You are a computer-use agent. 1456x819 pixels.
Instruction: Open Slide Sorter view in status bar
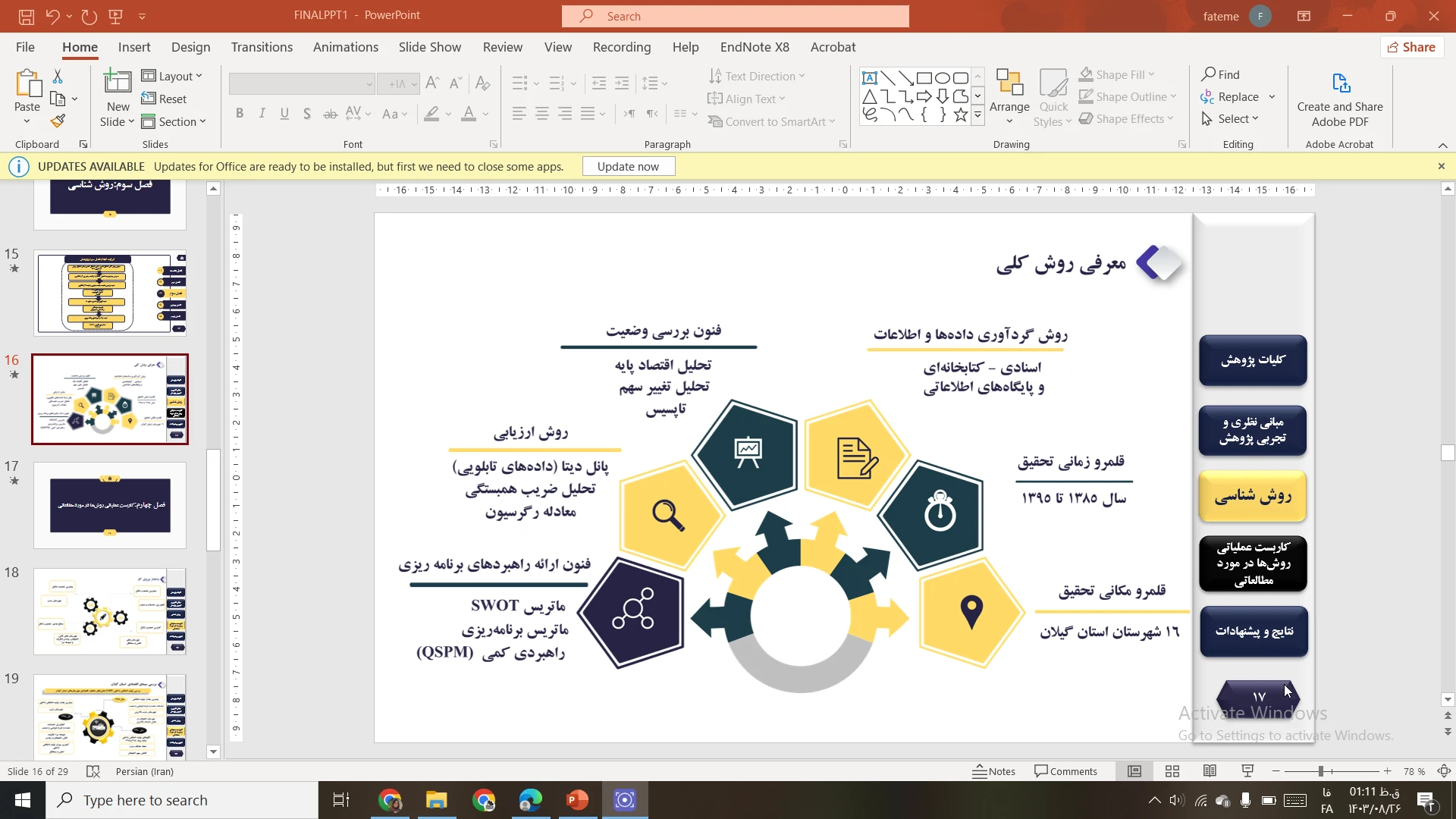(1172, 771)
